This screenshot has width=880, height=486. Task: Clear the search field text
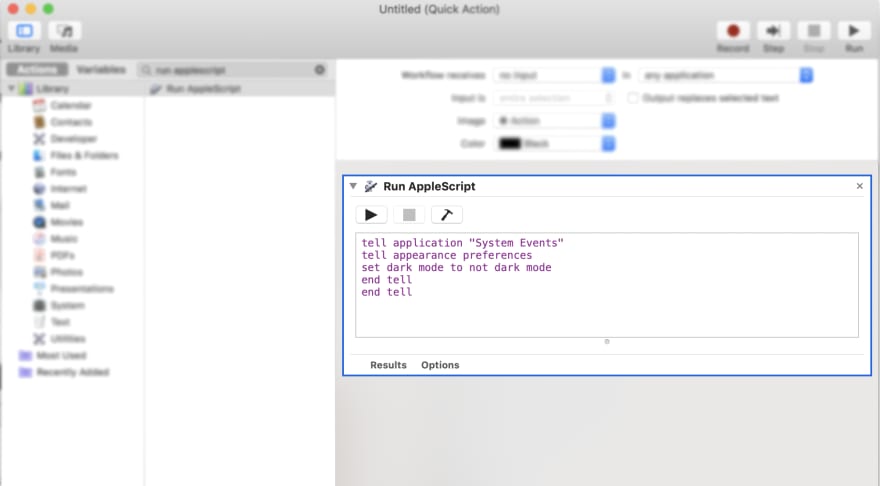tap(319, 70)
